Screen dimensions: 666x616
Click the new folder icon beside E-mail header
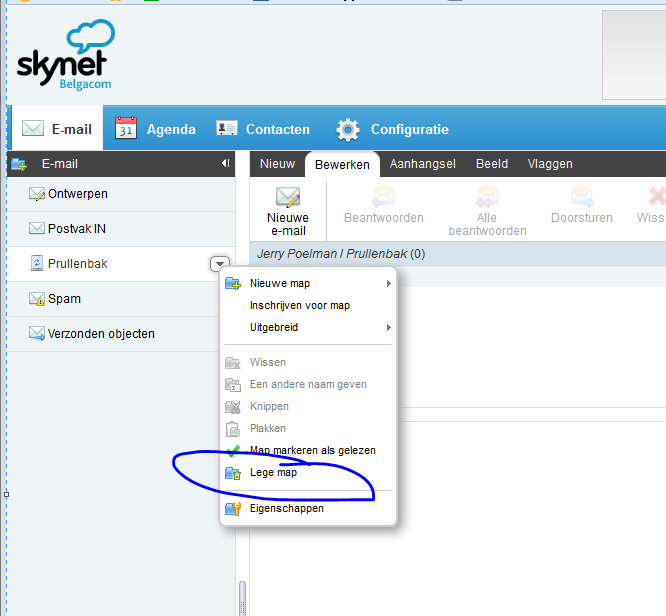[19, 164]
